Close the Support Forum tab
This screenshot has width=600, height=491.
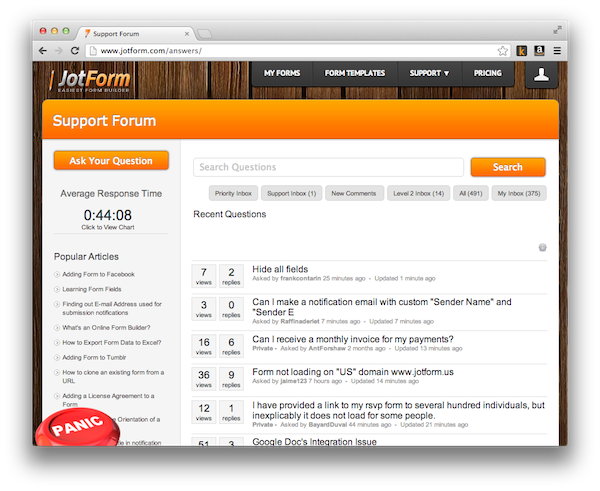point(187,34)
